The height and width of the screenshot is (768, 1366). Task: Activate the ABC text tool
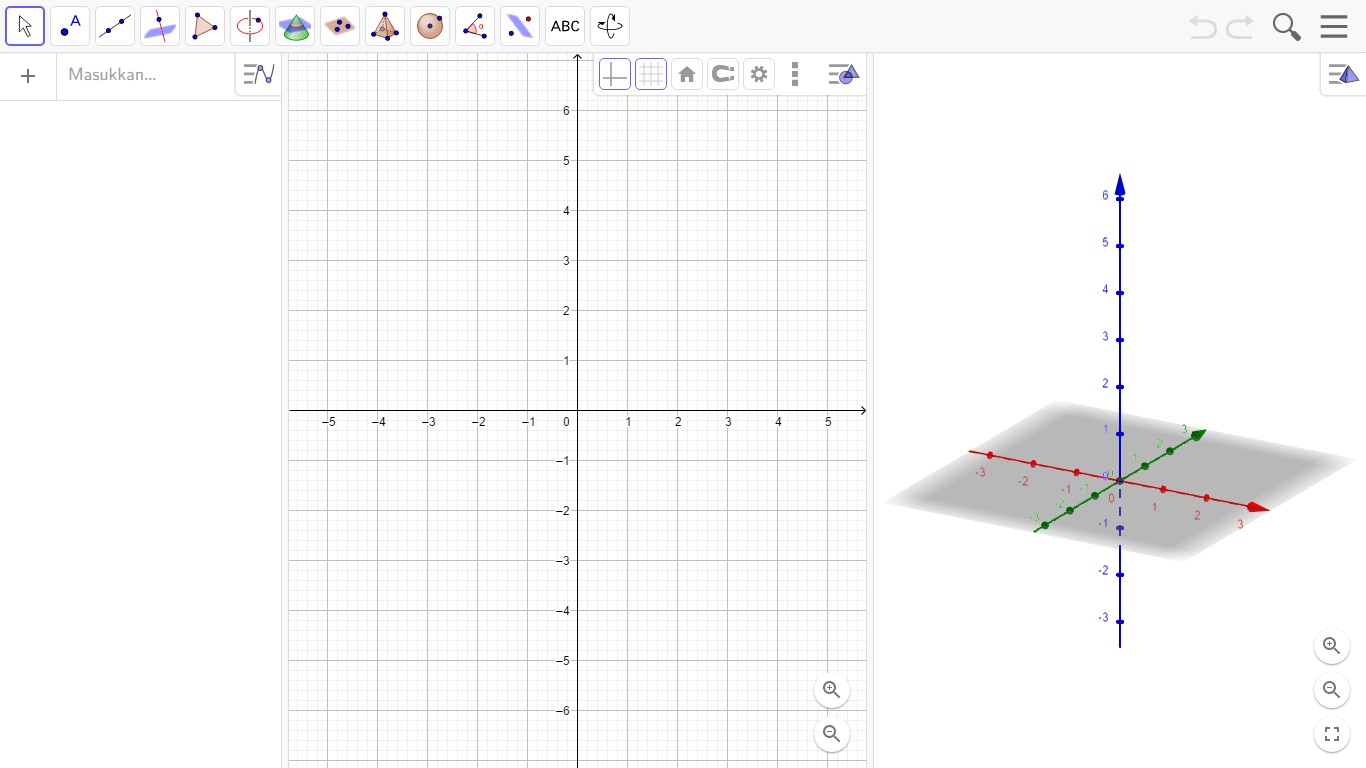(564, 25)
